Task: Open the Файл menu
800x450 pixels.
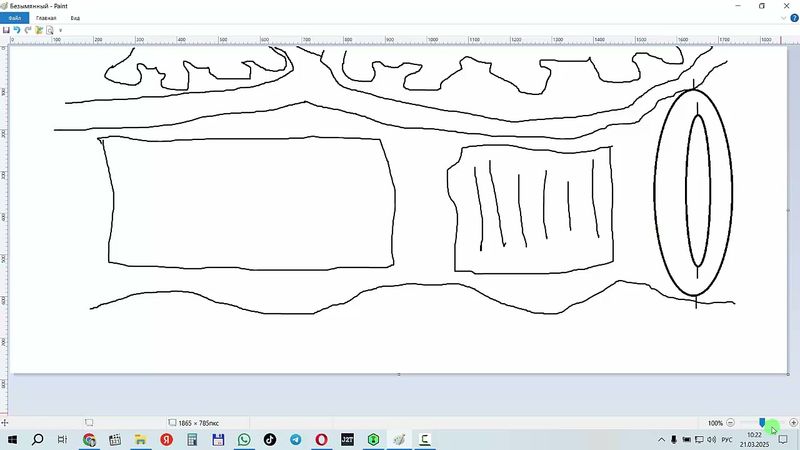Action: [x=14, y=18]
